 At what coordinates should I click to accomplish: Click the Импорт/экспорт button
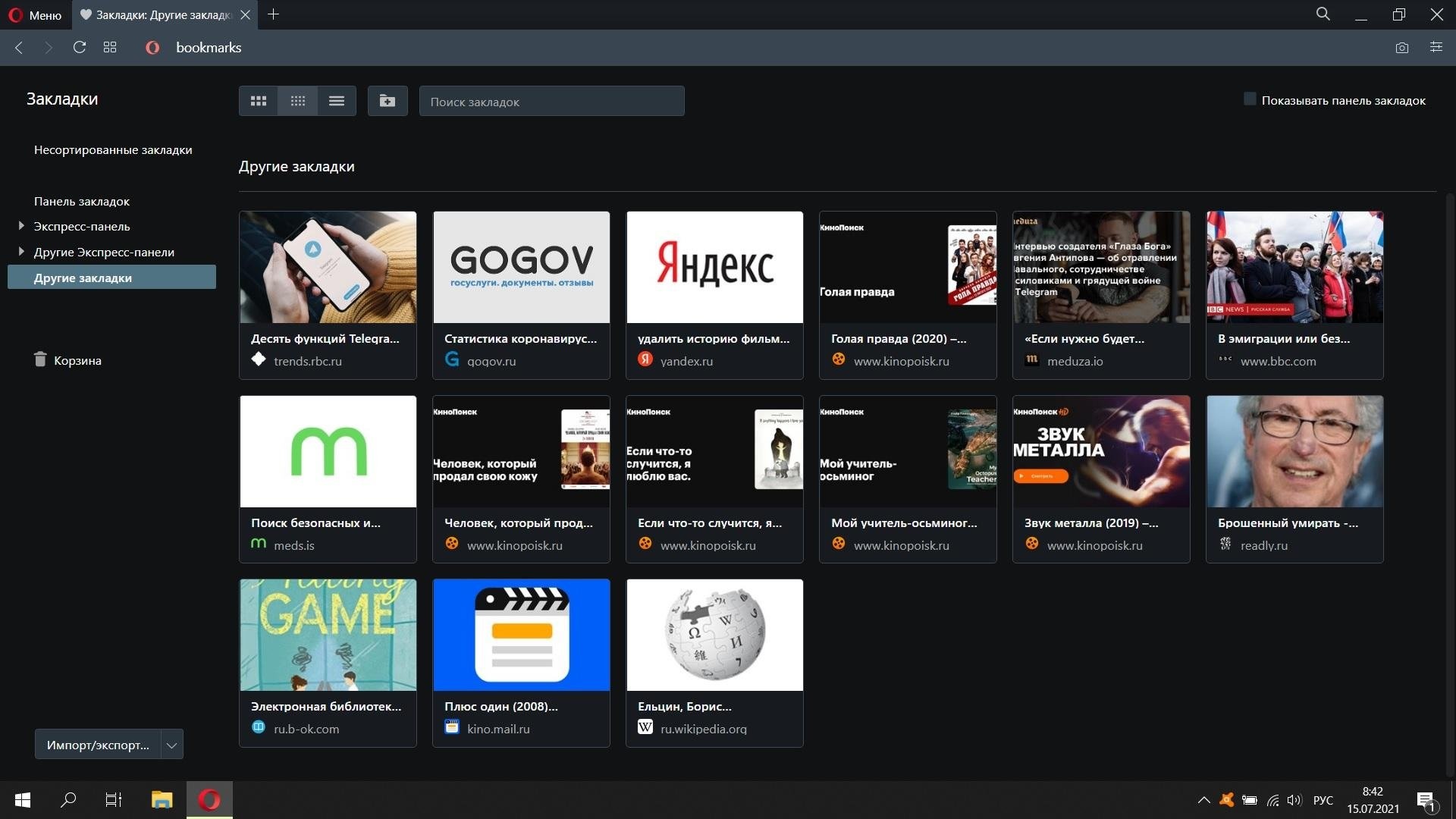98,745
